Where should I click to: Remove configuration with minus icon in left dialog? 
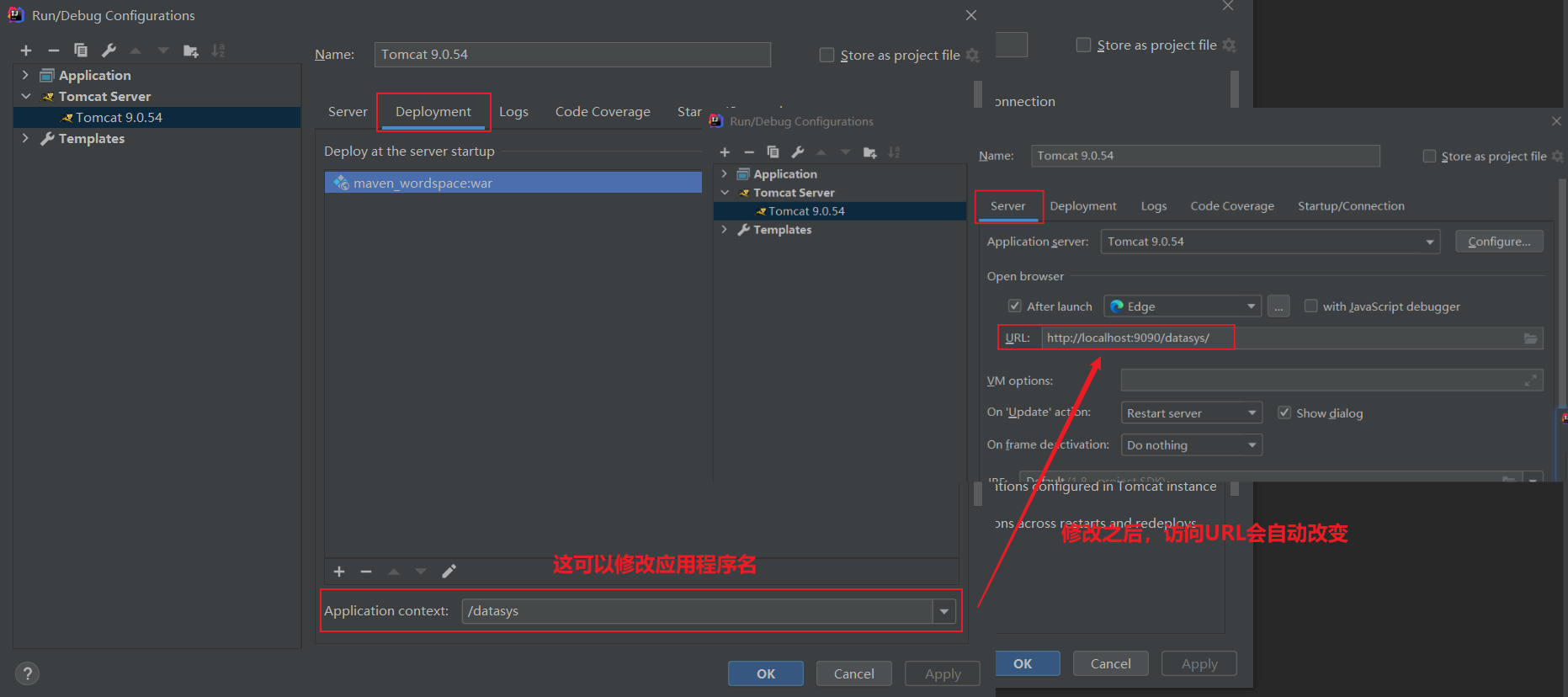point(53,51)
